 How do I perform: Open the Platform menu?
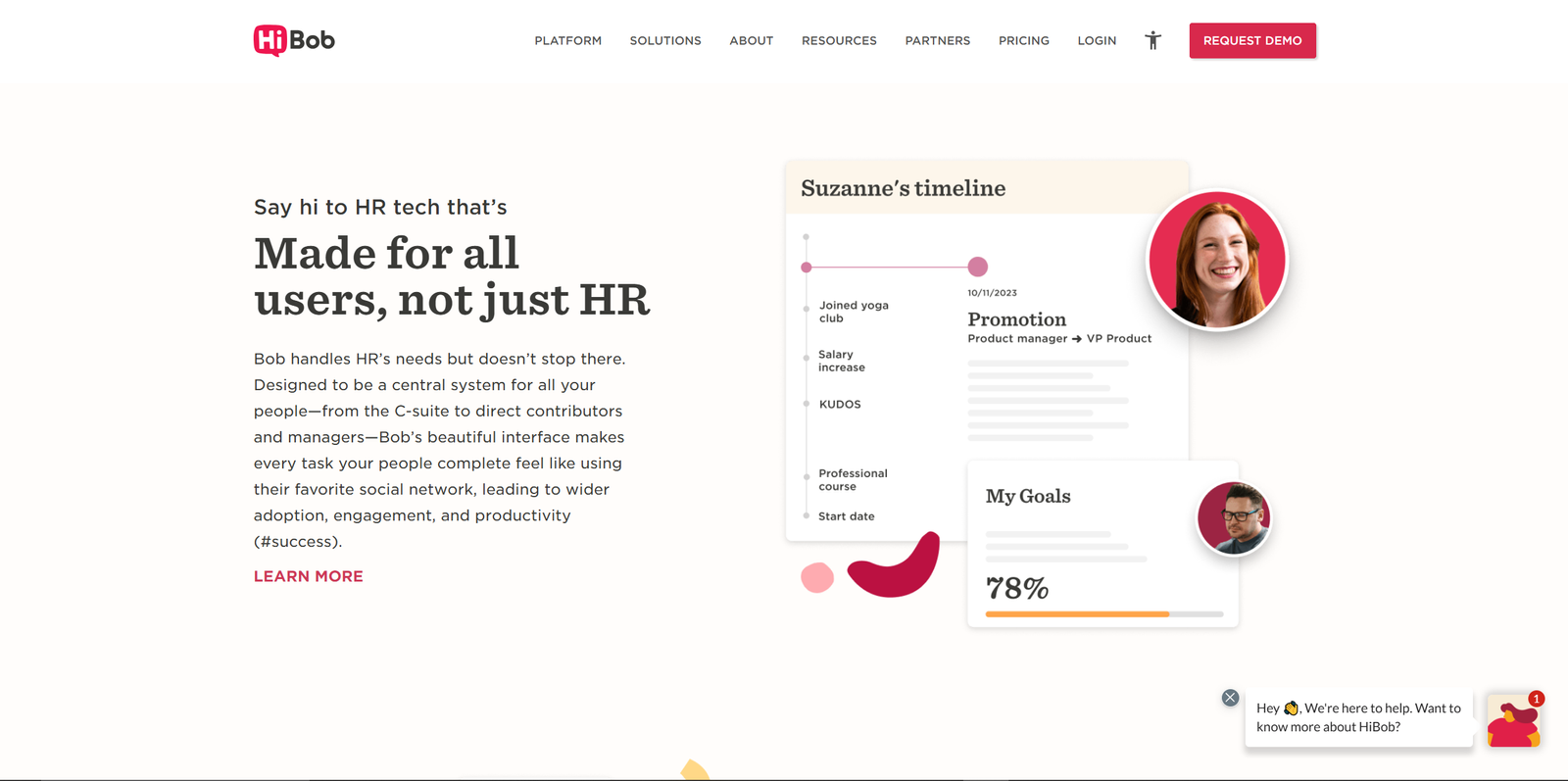pyautogui.click(x=568, y=40)
